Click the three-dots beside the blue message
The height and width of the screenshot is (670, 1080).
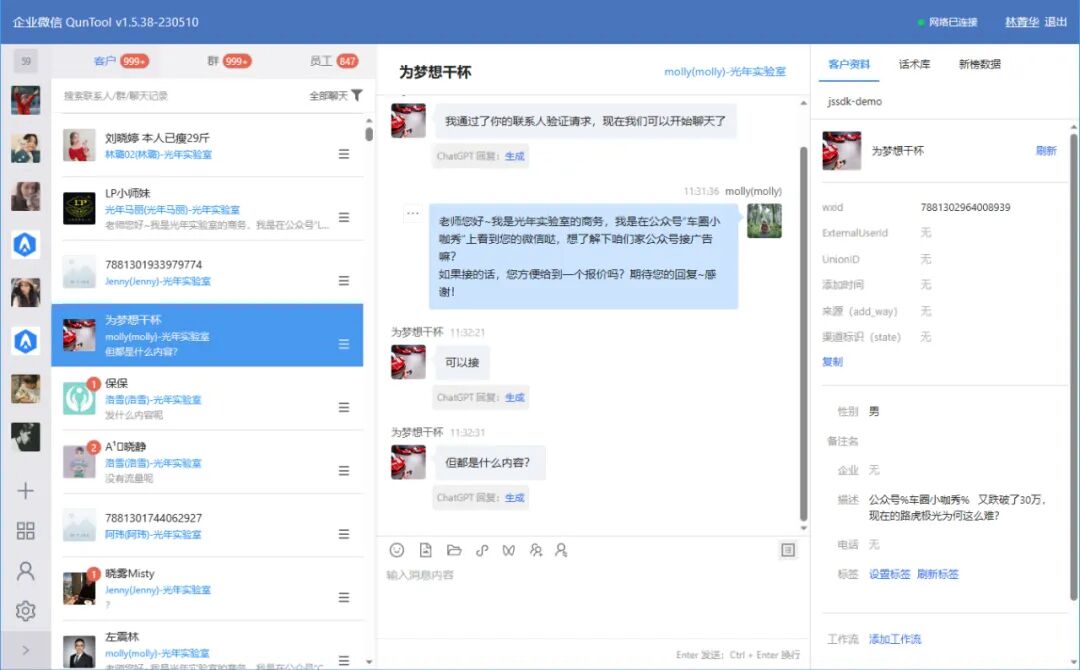tap(413, 213)
